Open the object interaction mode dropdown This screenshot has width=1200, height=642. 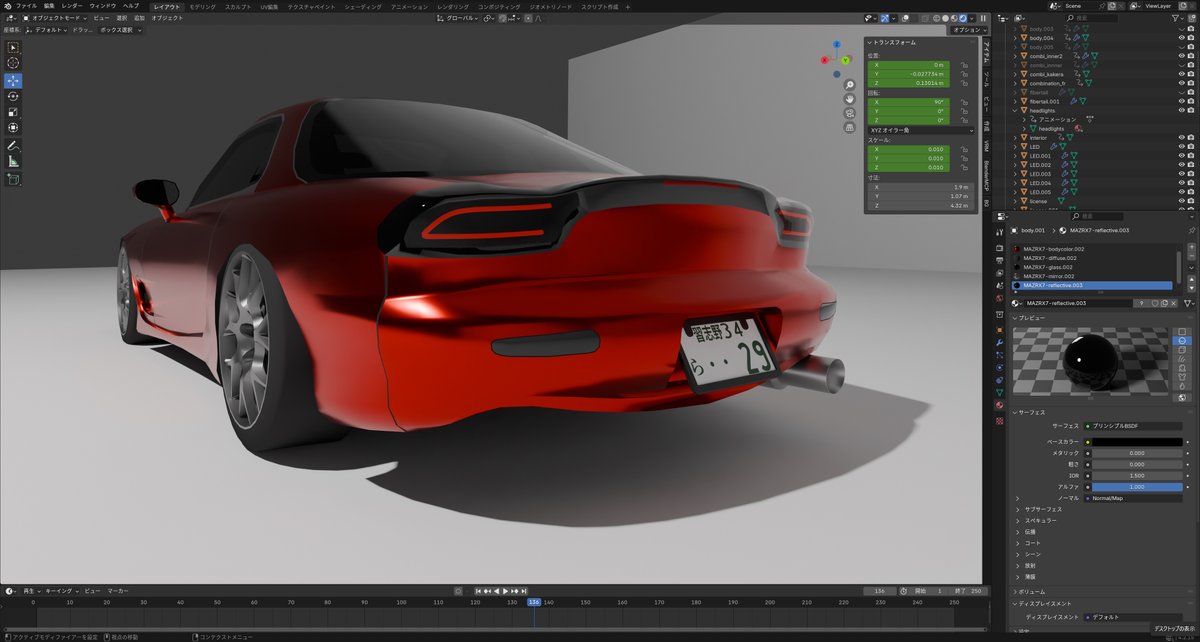(x=55, y=18)
